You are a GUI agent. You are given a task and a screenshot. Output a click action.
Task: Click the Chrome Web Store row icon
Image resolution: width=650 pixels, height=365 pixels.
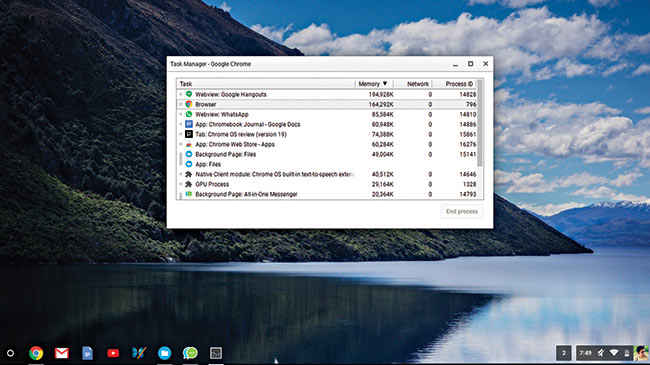point(189,144)
